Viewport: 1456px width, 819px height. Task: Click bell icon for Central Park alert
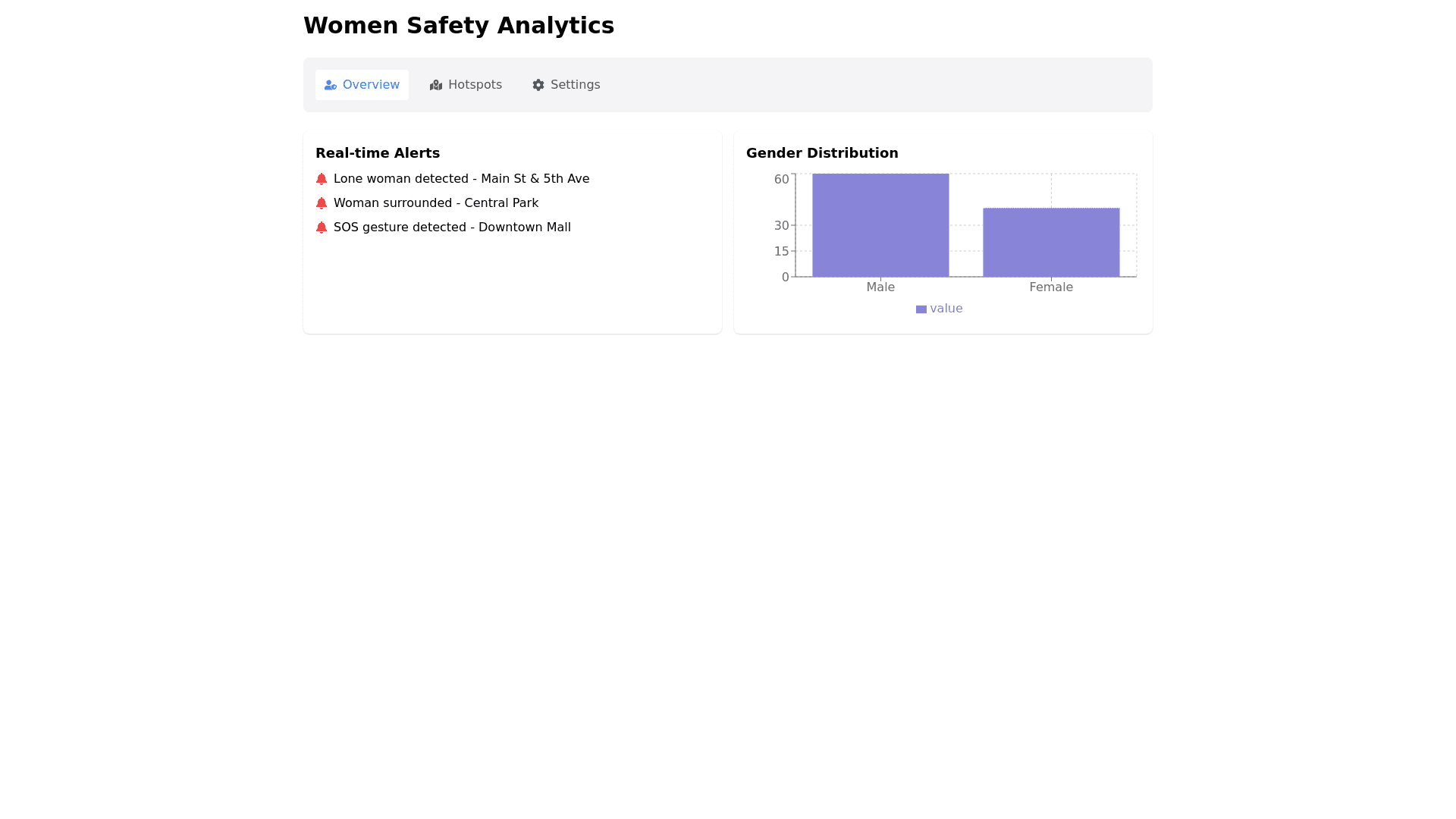tap(322, 203)
